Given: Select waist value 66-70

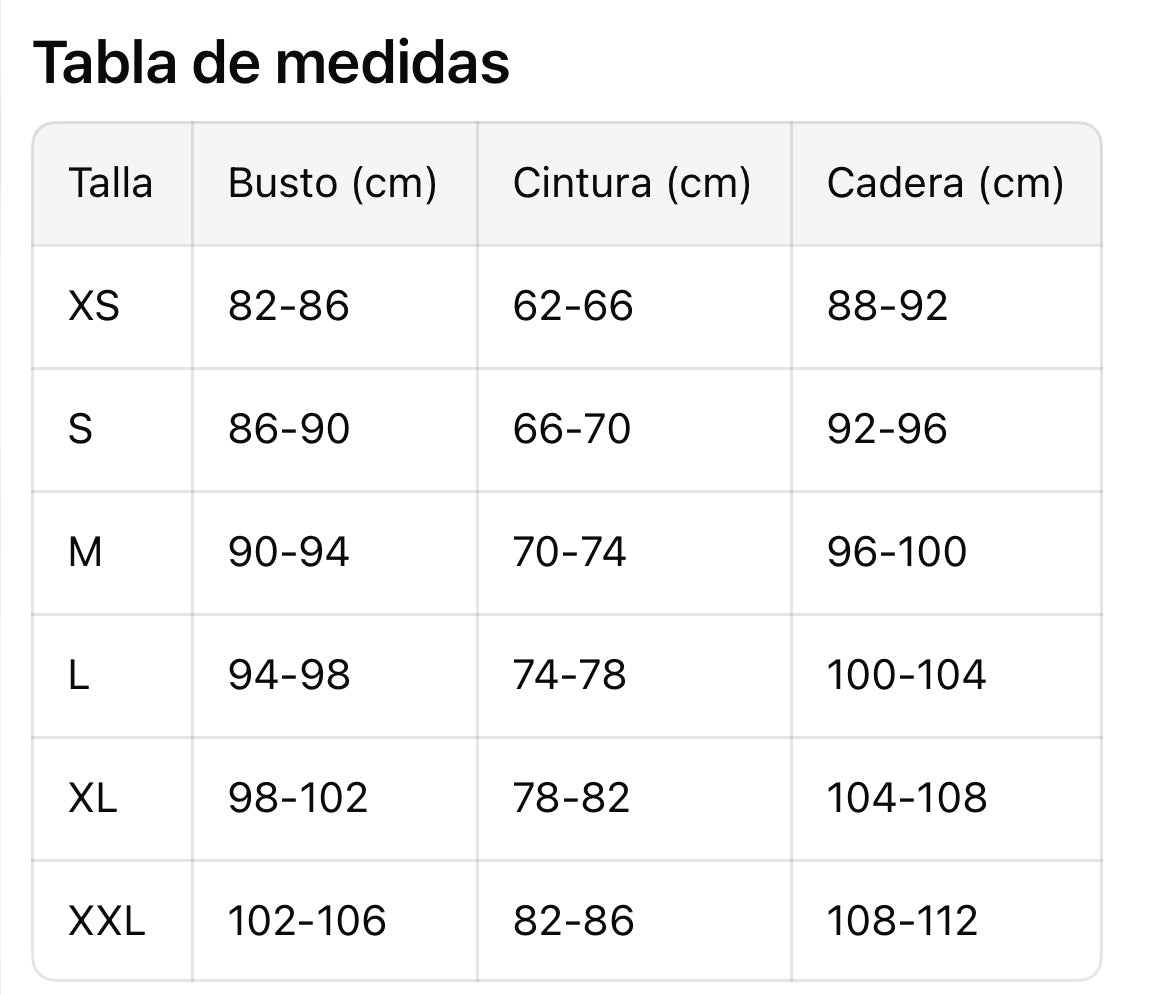Looking at the screenshot, I should tap(572, 429).
